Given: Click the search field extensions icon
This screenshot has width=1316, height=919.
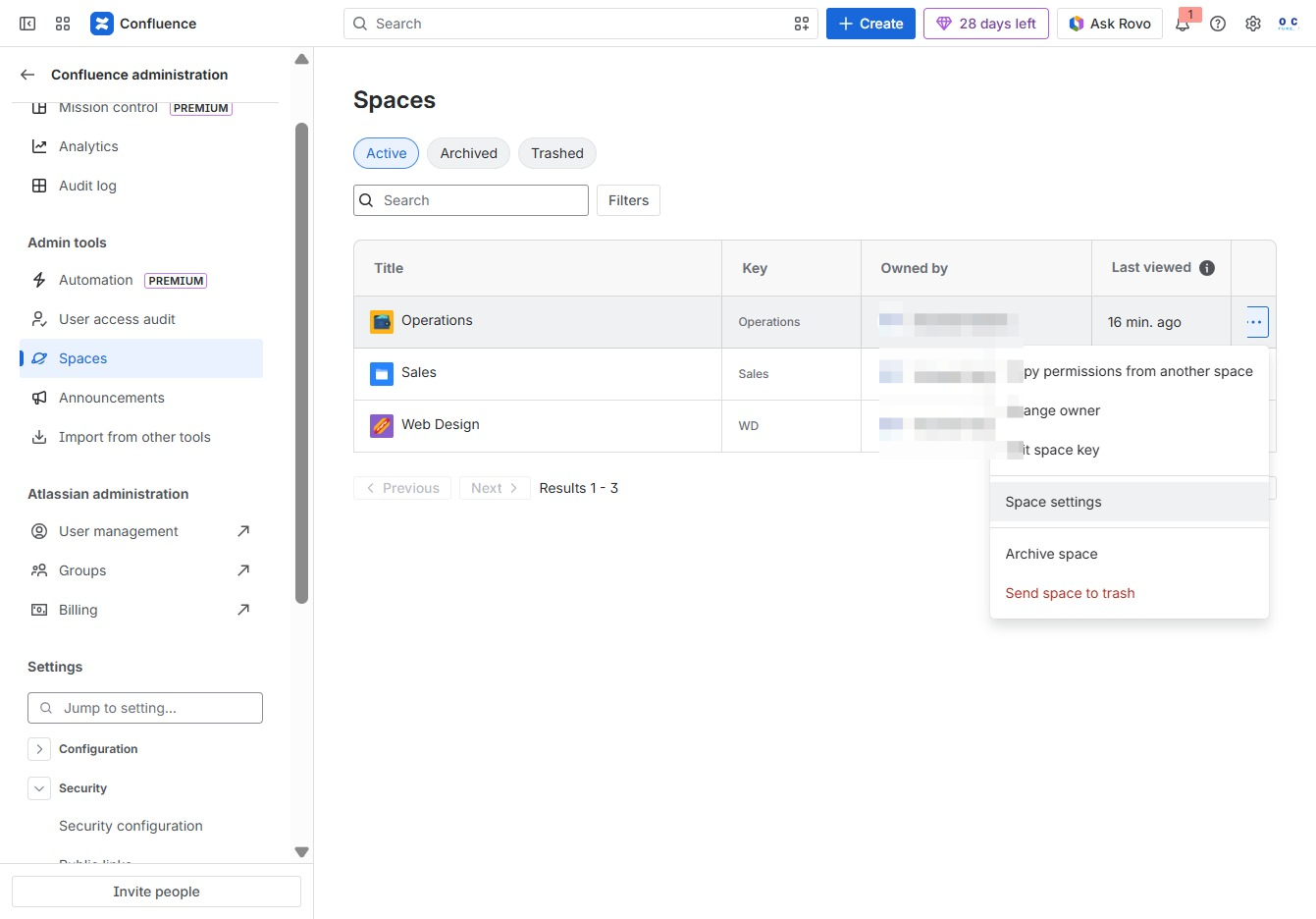Looking at the screenshot, I should (802, 24).
